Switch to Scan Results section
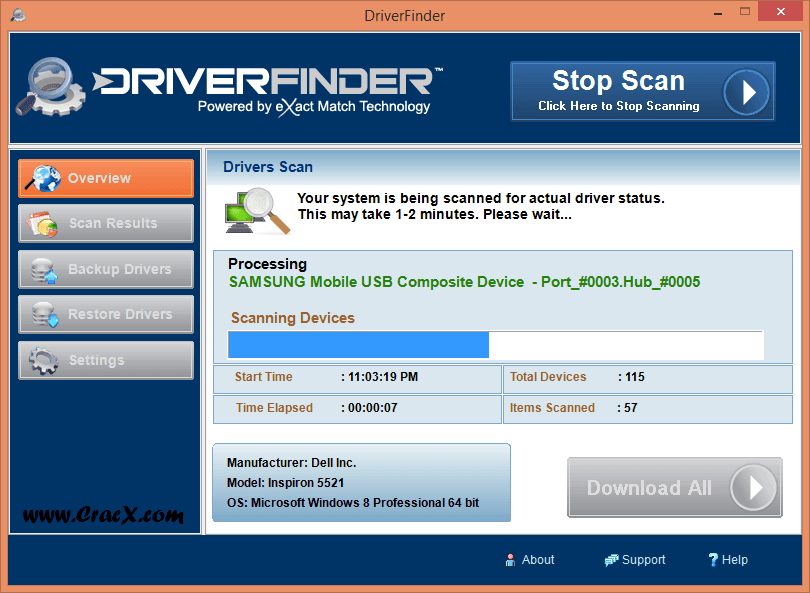This screenshot has width=810, height=593. pos(112,224)
